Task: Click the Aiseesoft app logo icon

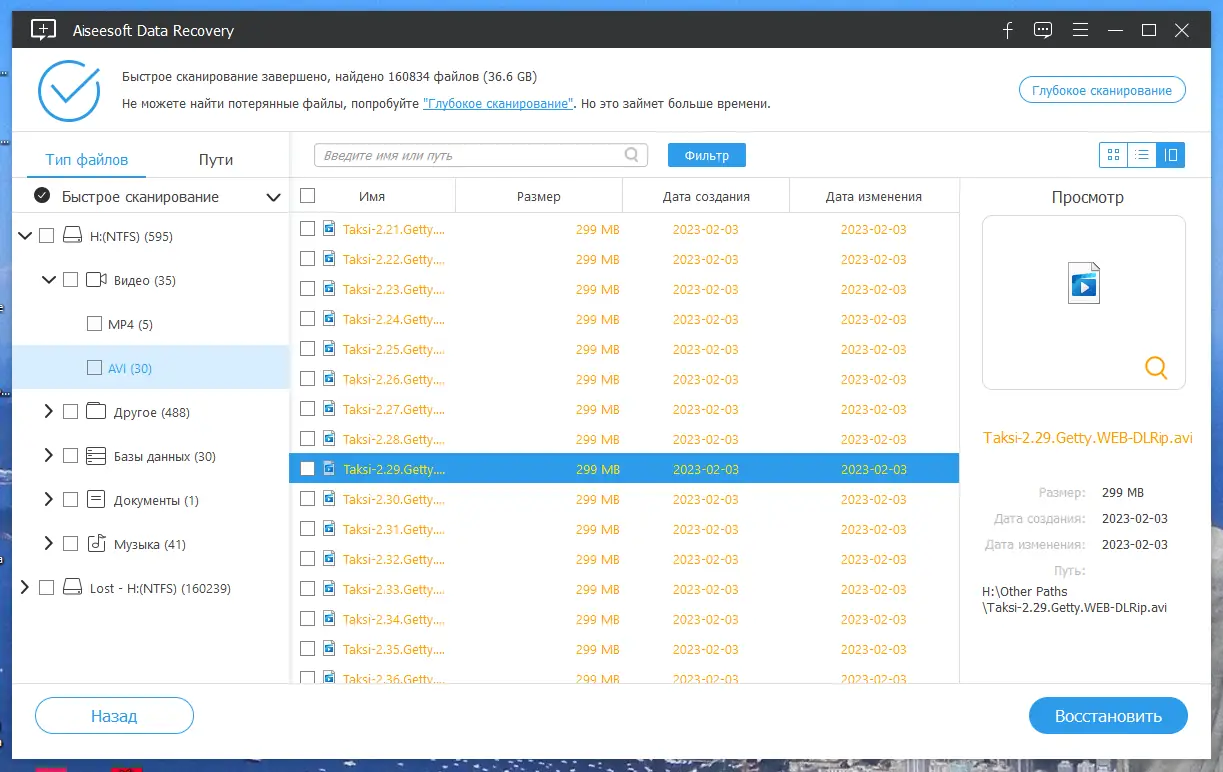Action: pos(43,30)
